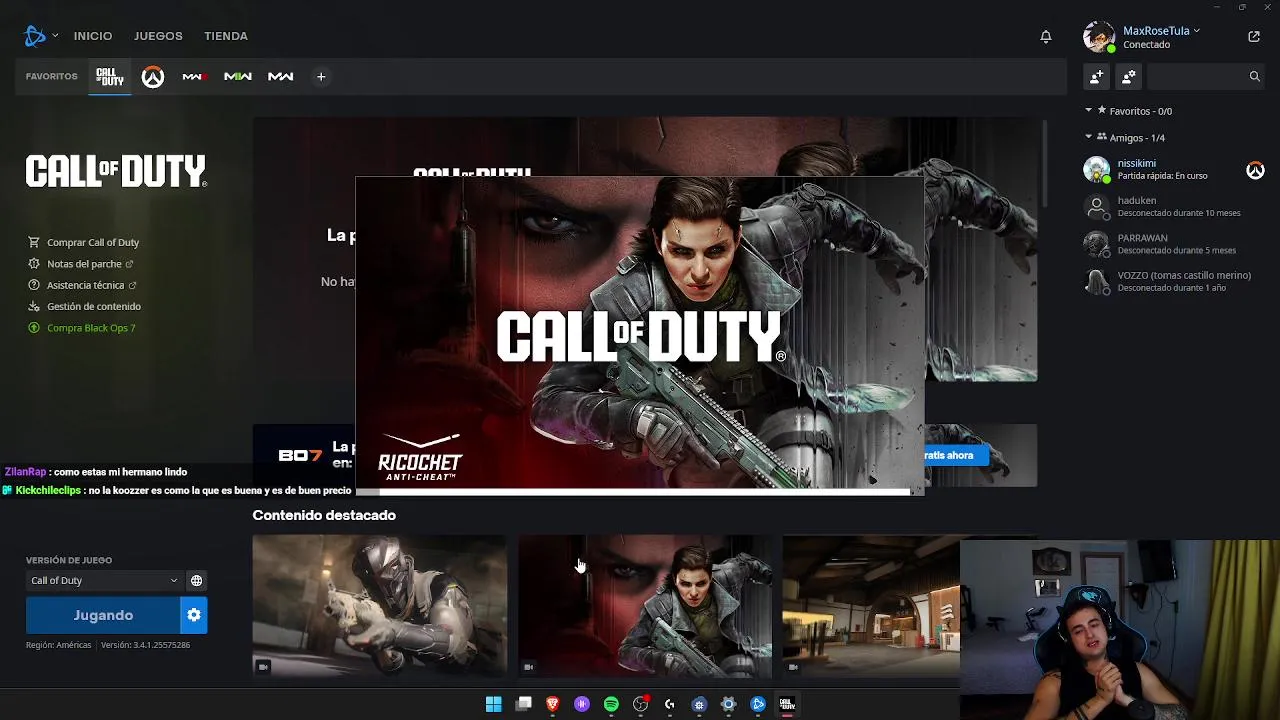Open the Battle.net logo dropdown arrow
Screen dimensions: 1280x720
click(55, 36)
